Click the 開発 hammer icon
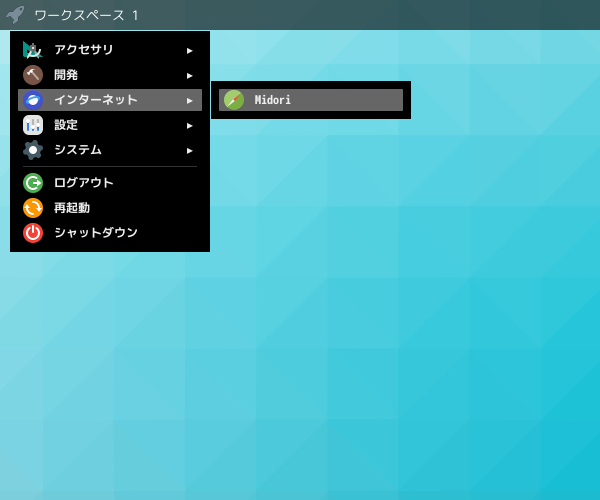600x500 pixels. click(x=33, y=75)
